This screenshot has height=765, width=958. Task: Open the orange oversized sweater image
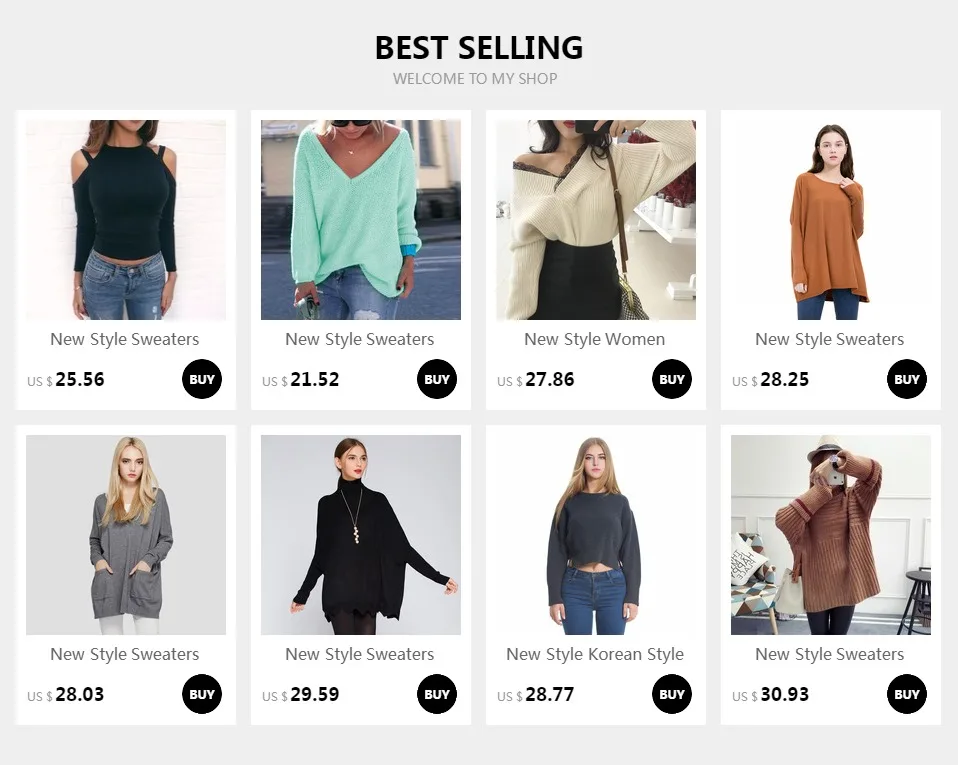[831, 220]
